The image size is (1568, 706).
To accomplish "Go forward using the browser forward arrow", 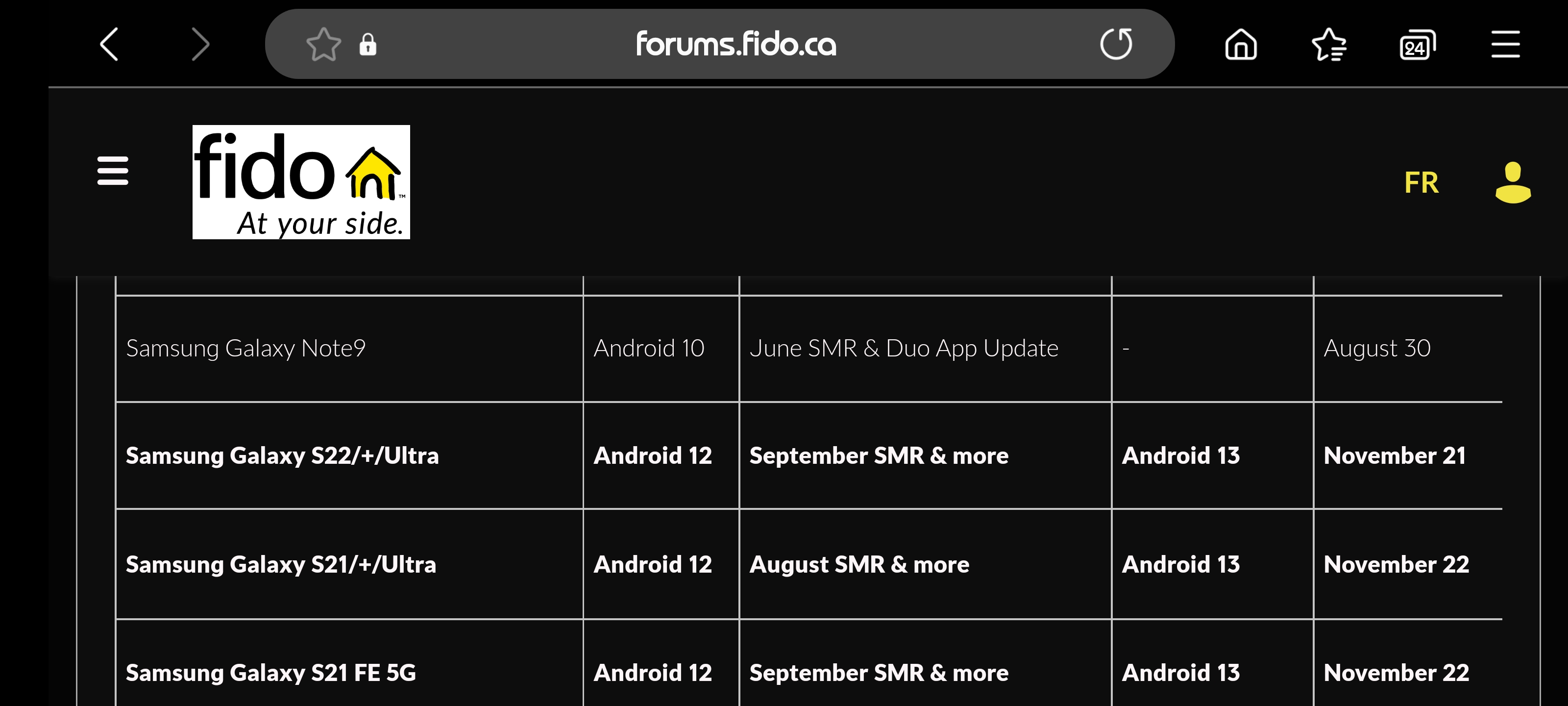I will (200, 44).
